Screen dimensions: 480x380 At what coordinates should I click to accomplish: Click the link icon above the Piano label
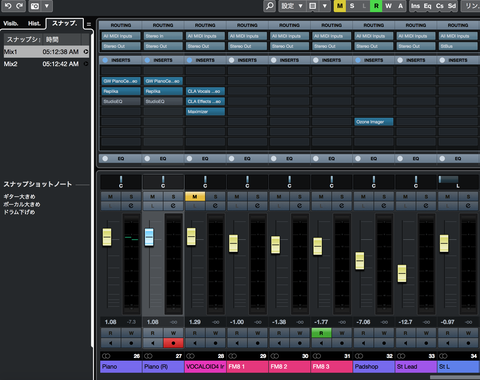pyautogui.click(x=106, y=356)
